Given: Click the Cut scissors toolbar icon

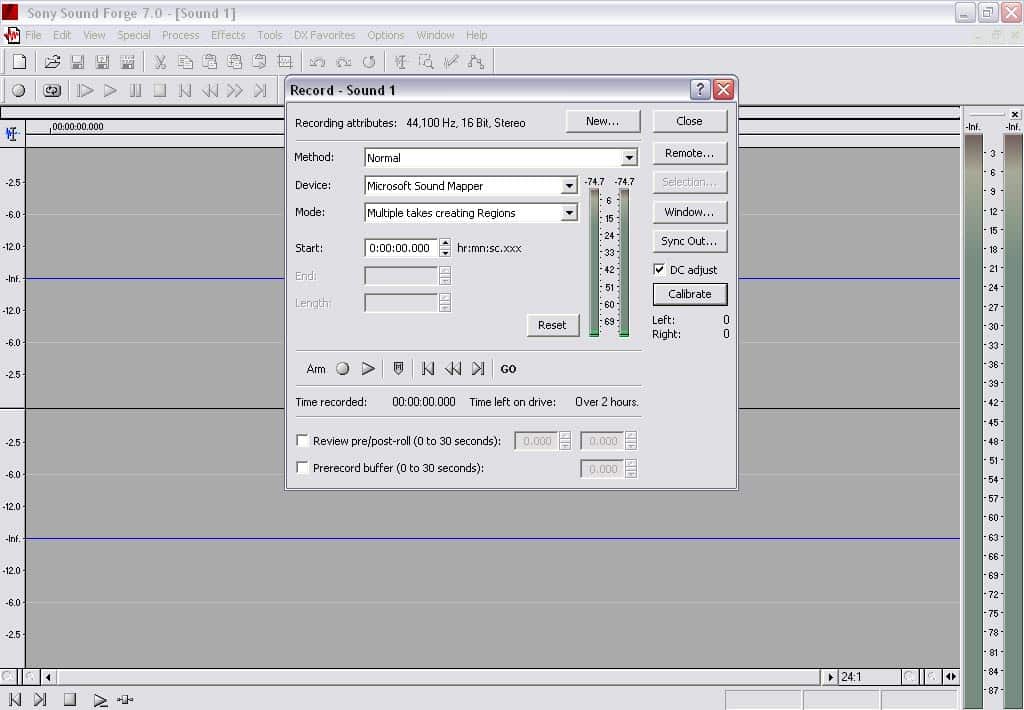Looking at the screenshot, I should [x=160, y=62].
